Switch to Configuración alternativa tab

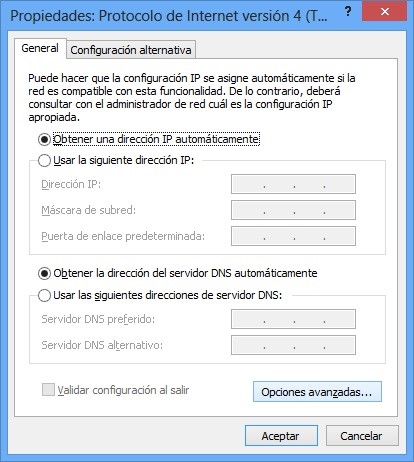click(x=131, y=50)
